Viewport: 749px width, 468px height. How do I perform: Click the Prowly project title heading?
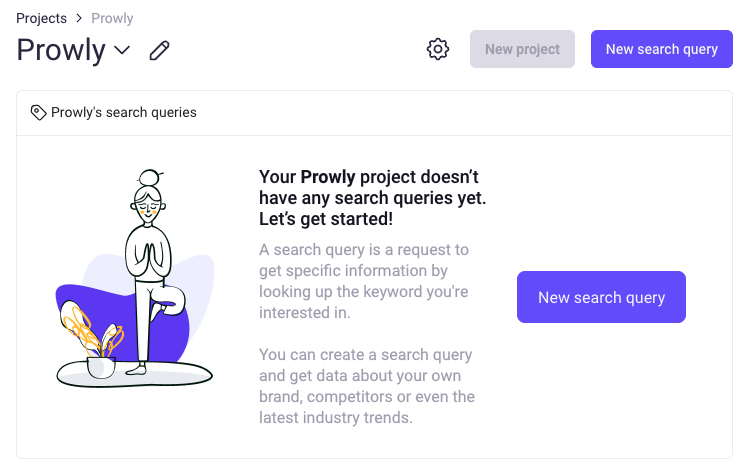[61, 50]
